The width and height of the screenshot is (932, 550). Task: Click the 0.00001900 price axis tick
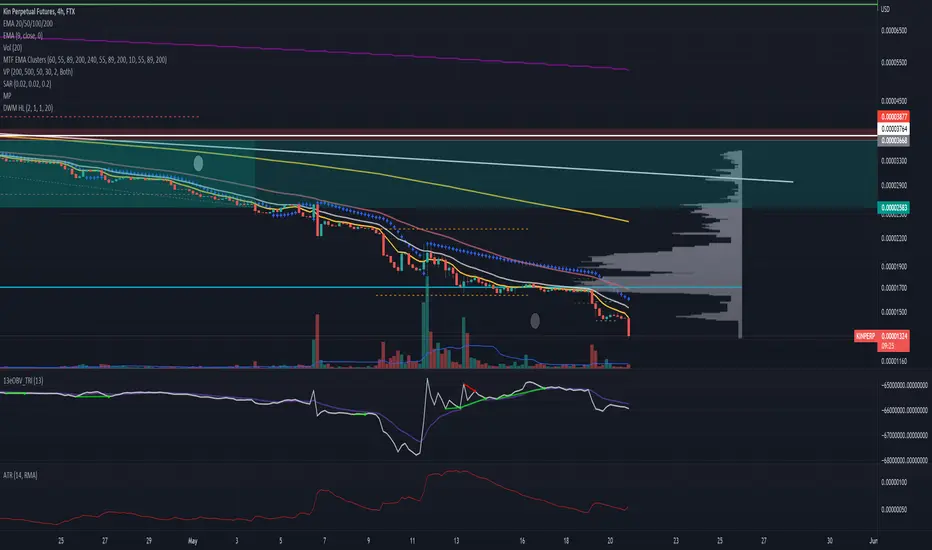[894, 266]
